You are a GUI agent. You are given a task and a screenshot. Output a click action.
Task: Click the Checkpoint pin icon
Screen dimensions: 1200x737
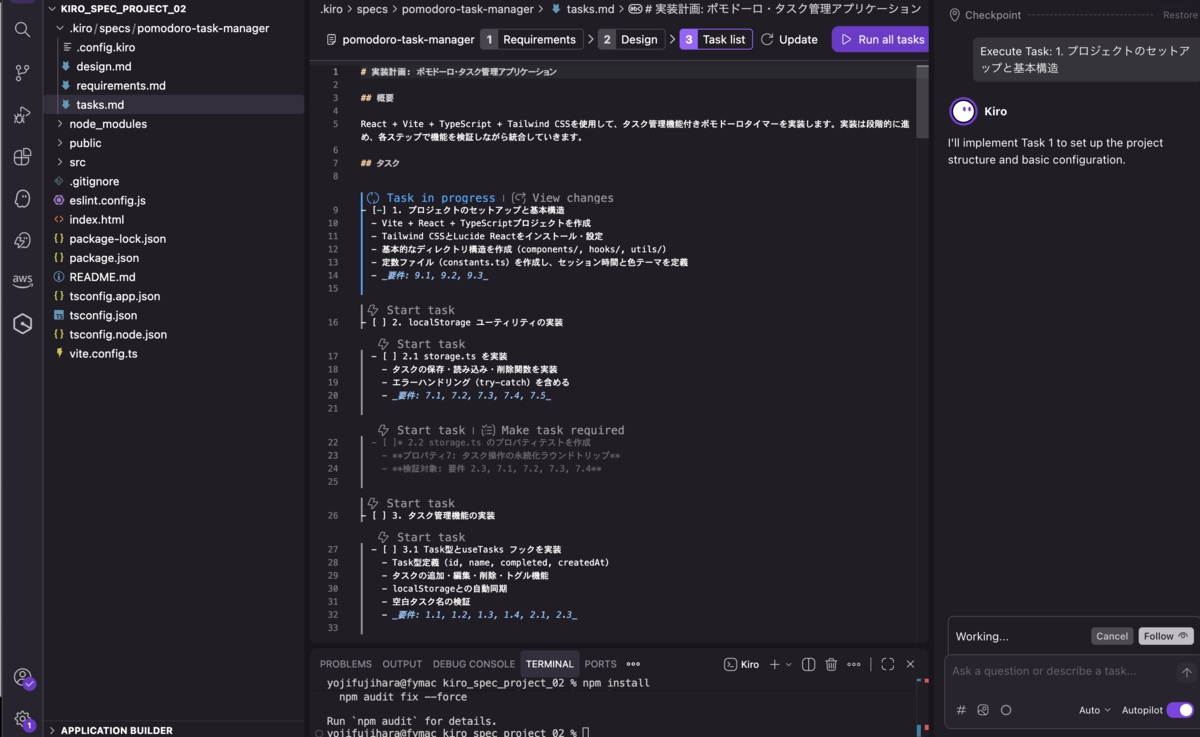[x=954, y=15]
